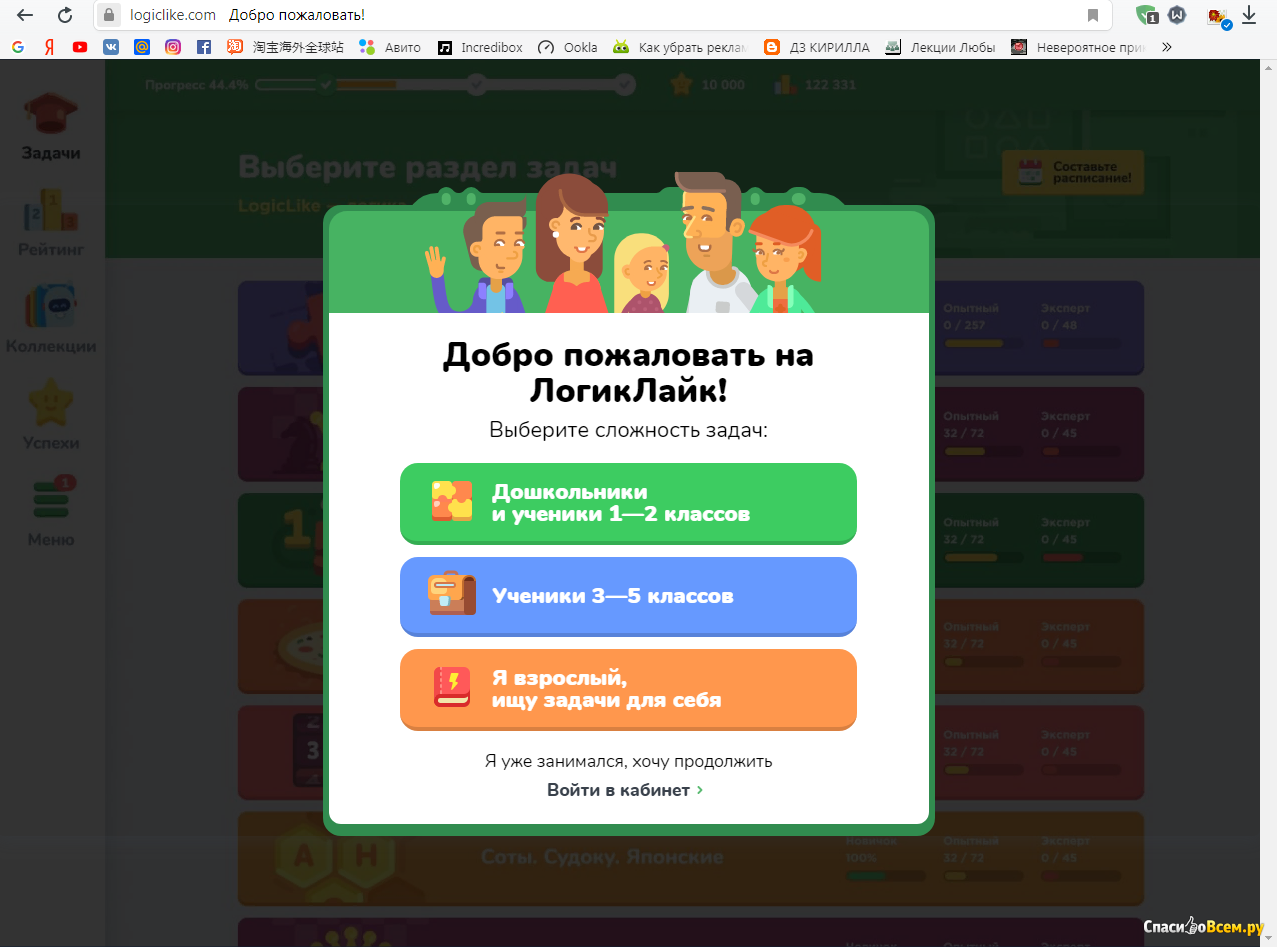Click Выберите сложность задач: text
Screen dimensions: 1277x947
click(x=628, y=430)
